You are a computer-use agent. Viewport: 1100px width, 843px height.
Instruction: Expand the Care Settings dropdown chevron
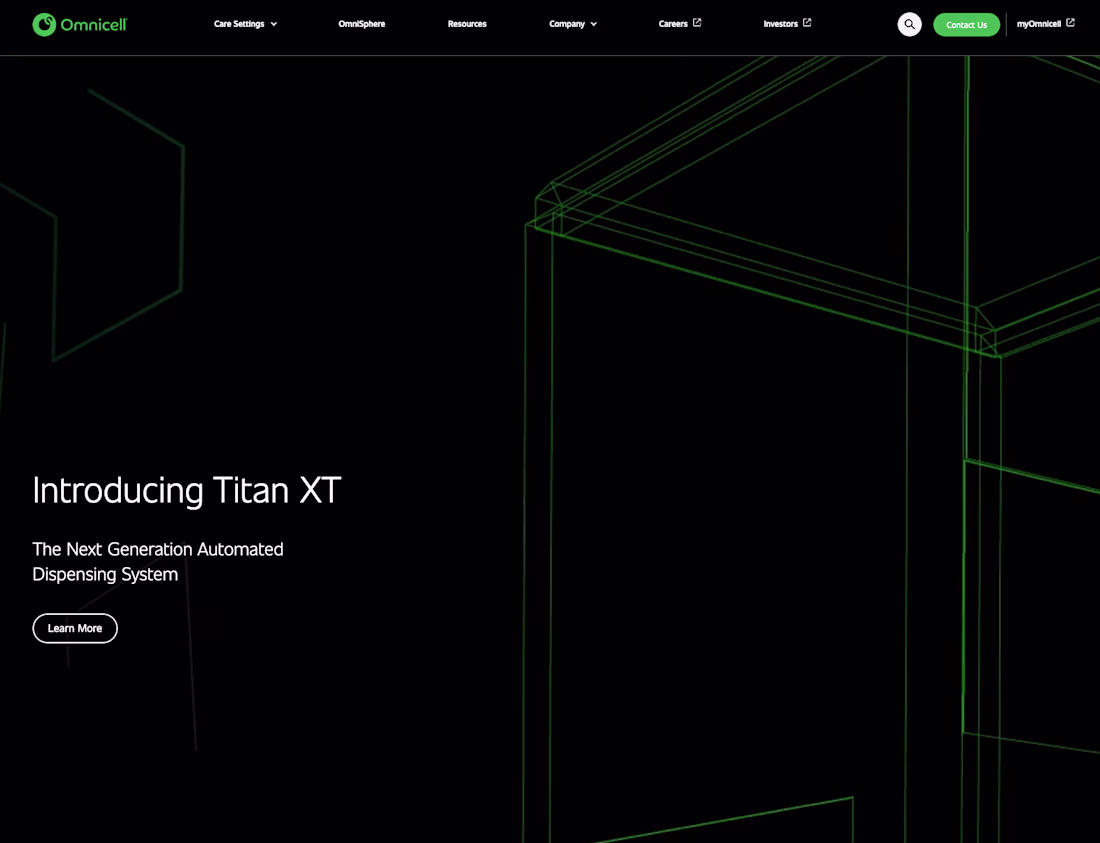coord(274,24)
